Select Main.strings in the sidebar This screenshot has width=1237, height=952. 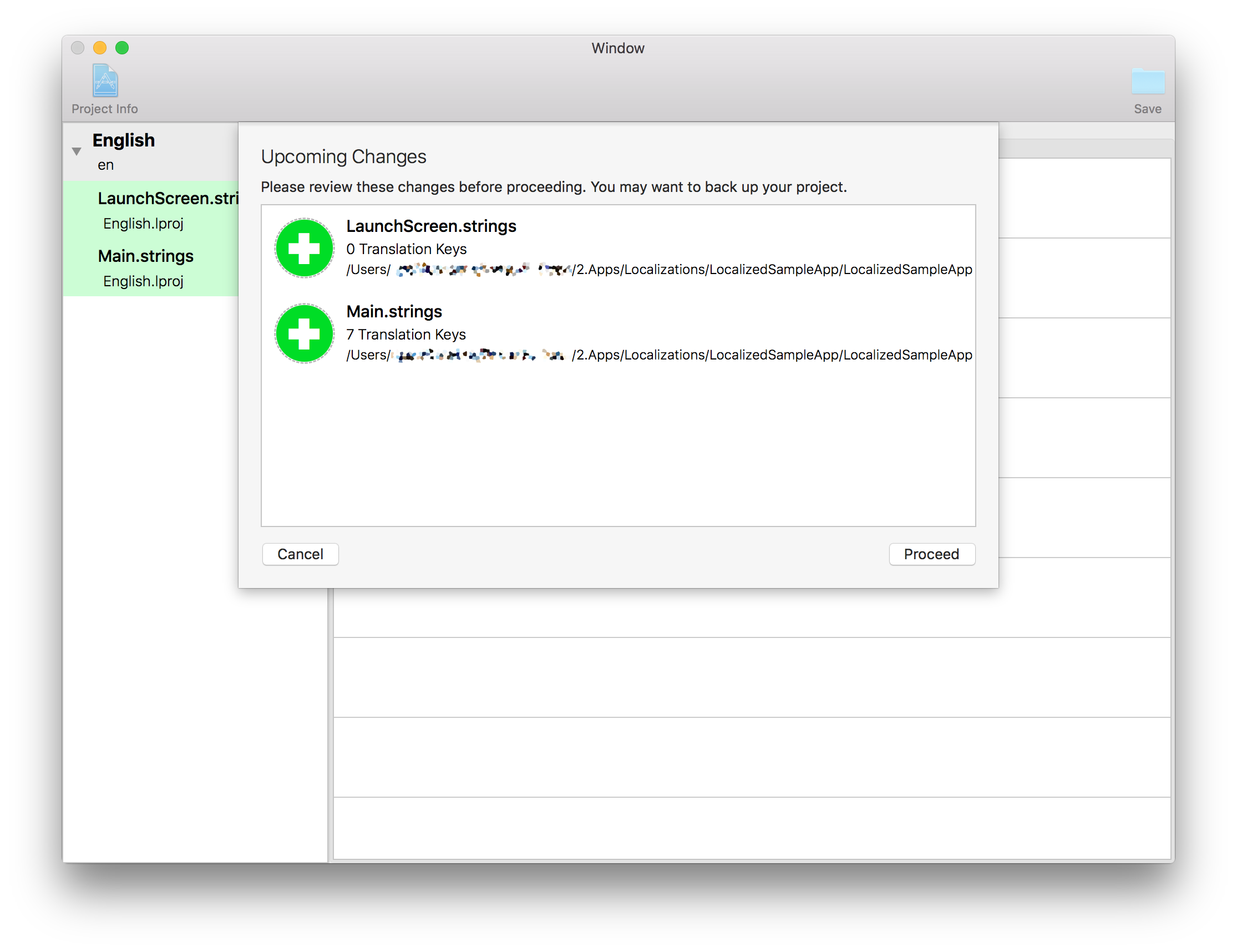tap(145, 256)
